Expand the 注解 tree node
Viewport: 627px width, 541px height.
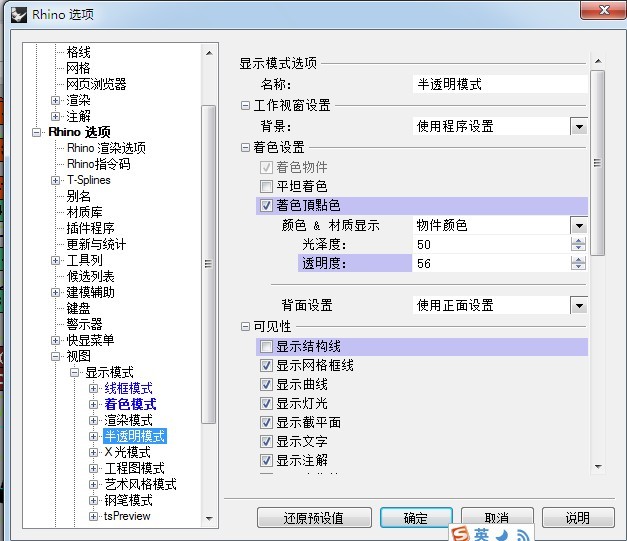point(56,116)
